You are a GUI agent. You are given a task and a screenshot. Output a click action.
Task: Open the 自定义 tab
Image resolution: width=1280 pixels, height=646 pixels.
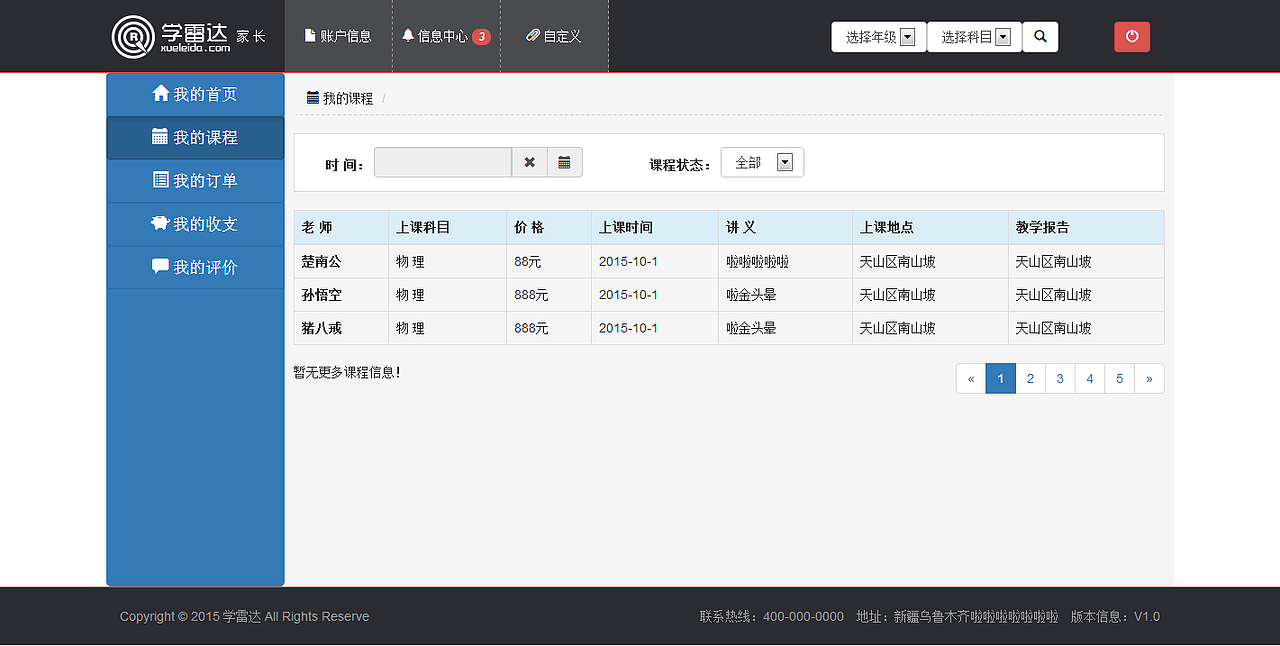554,36
